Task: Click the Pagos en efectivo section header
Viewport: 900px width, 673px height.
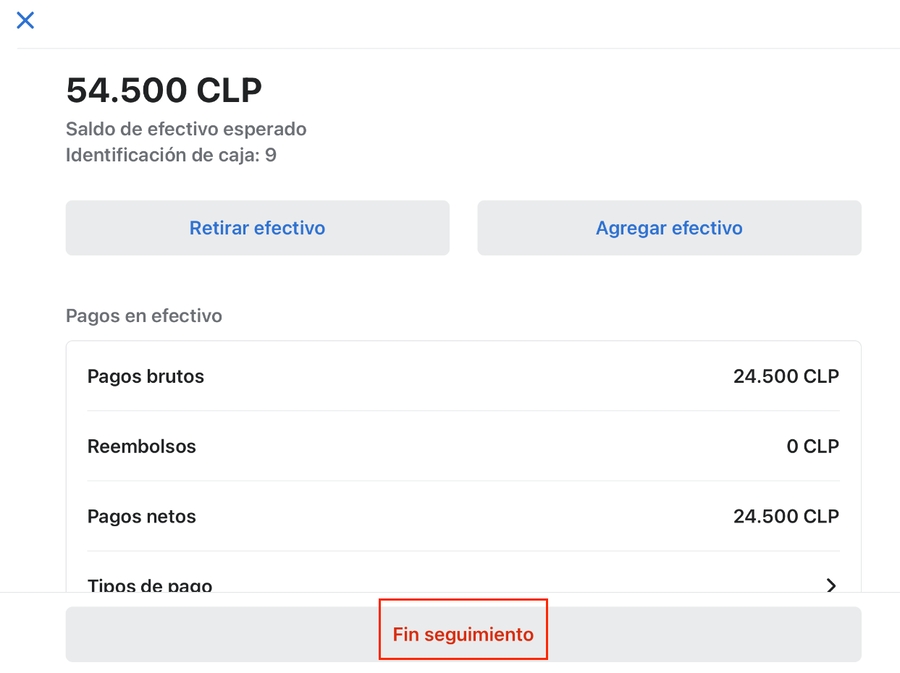Action: pyautogui.click(x=144, y=316)
